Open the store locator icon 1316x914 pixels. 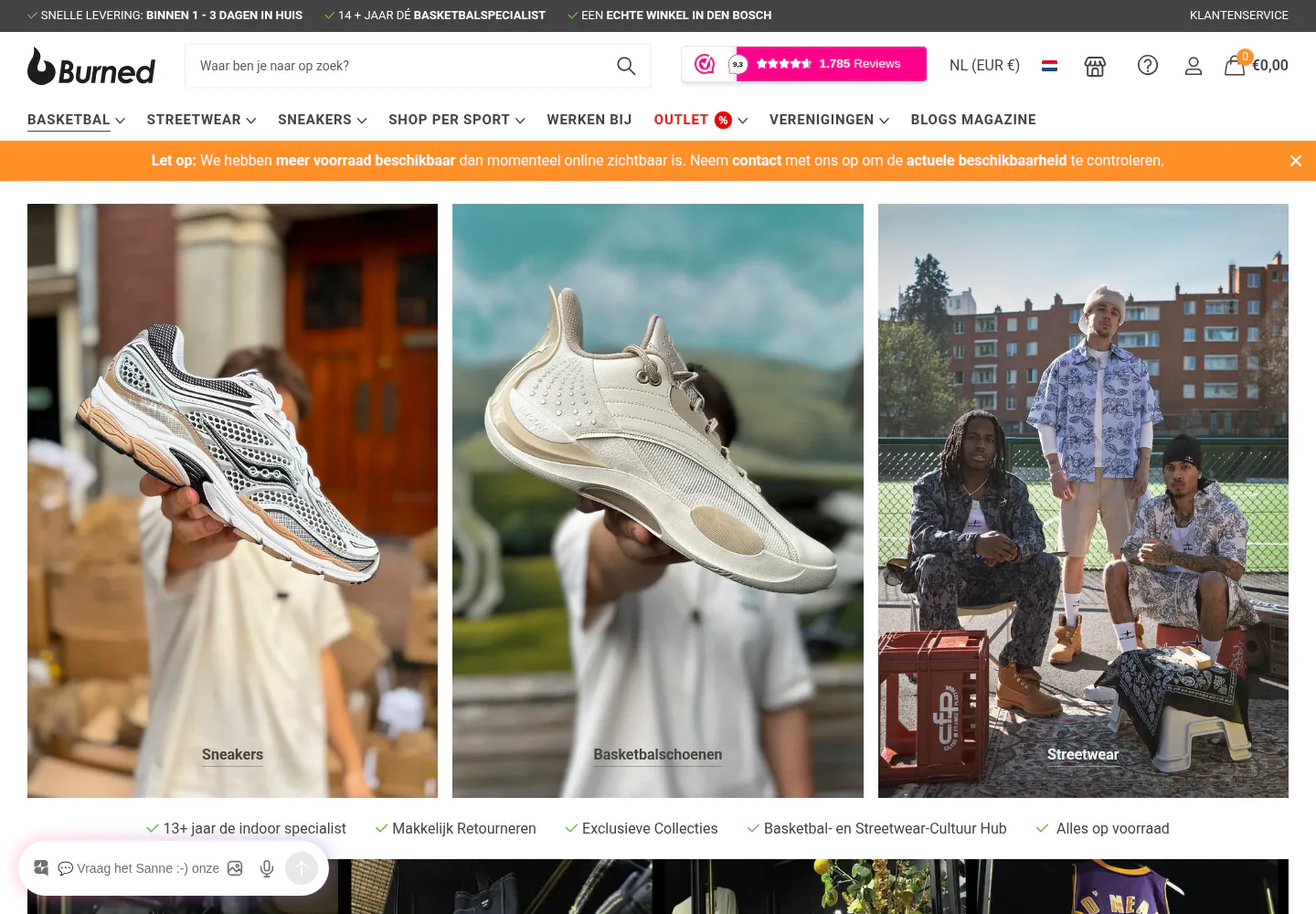tap(1095, 66)
